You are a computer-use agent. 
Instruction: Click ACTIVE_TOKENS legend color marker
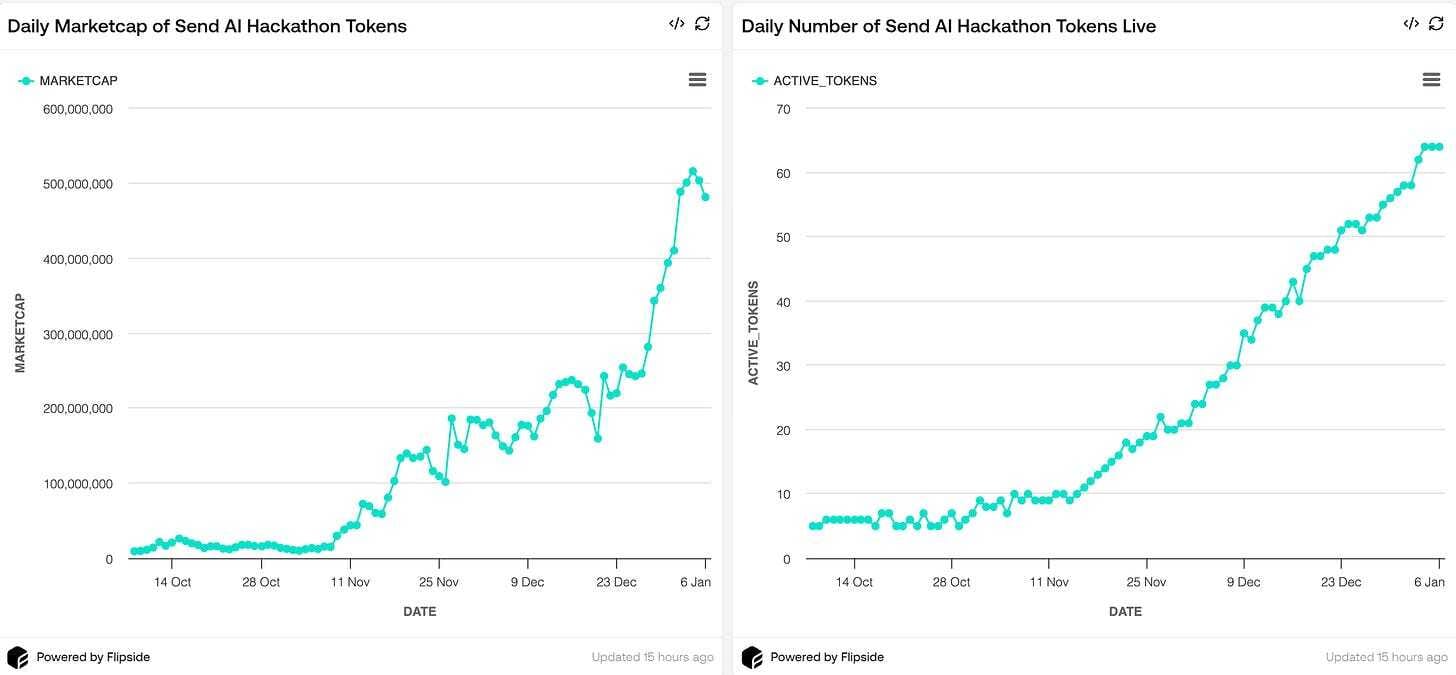[x=760, y=81]
